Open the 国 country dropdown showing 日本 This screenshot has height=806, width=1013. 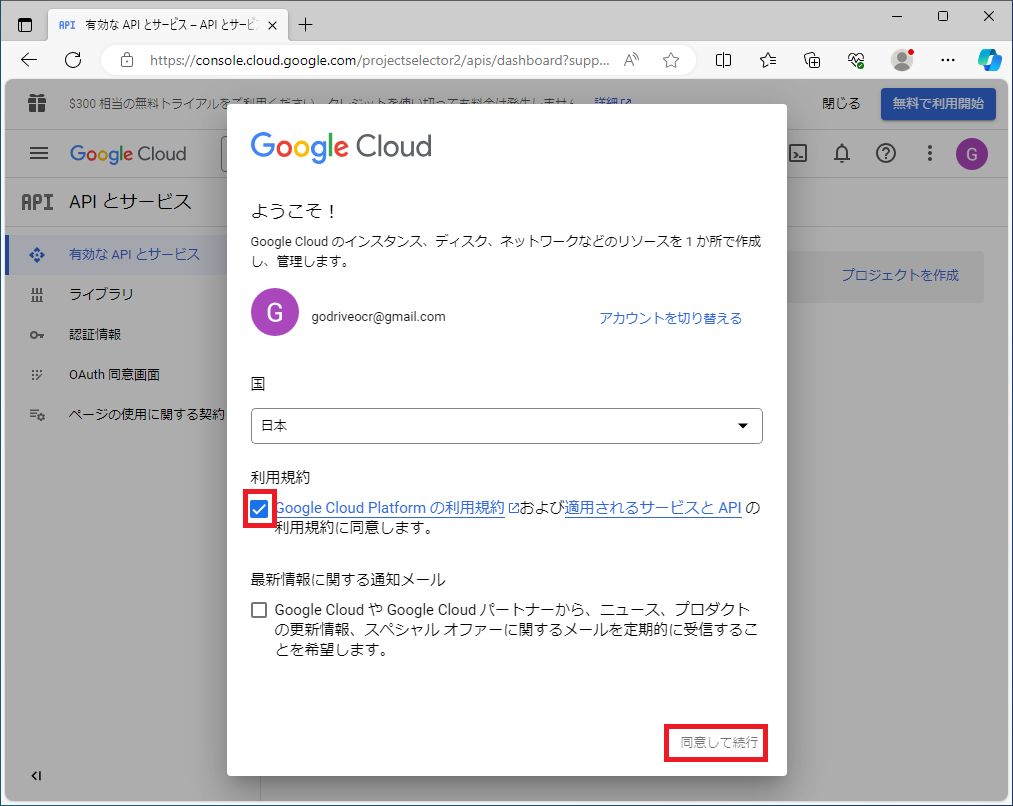pos(506,426)
